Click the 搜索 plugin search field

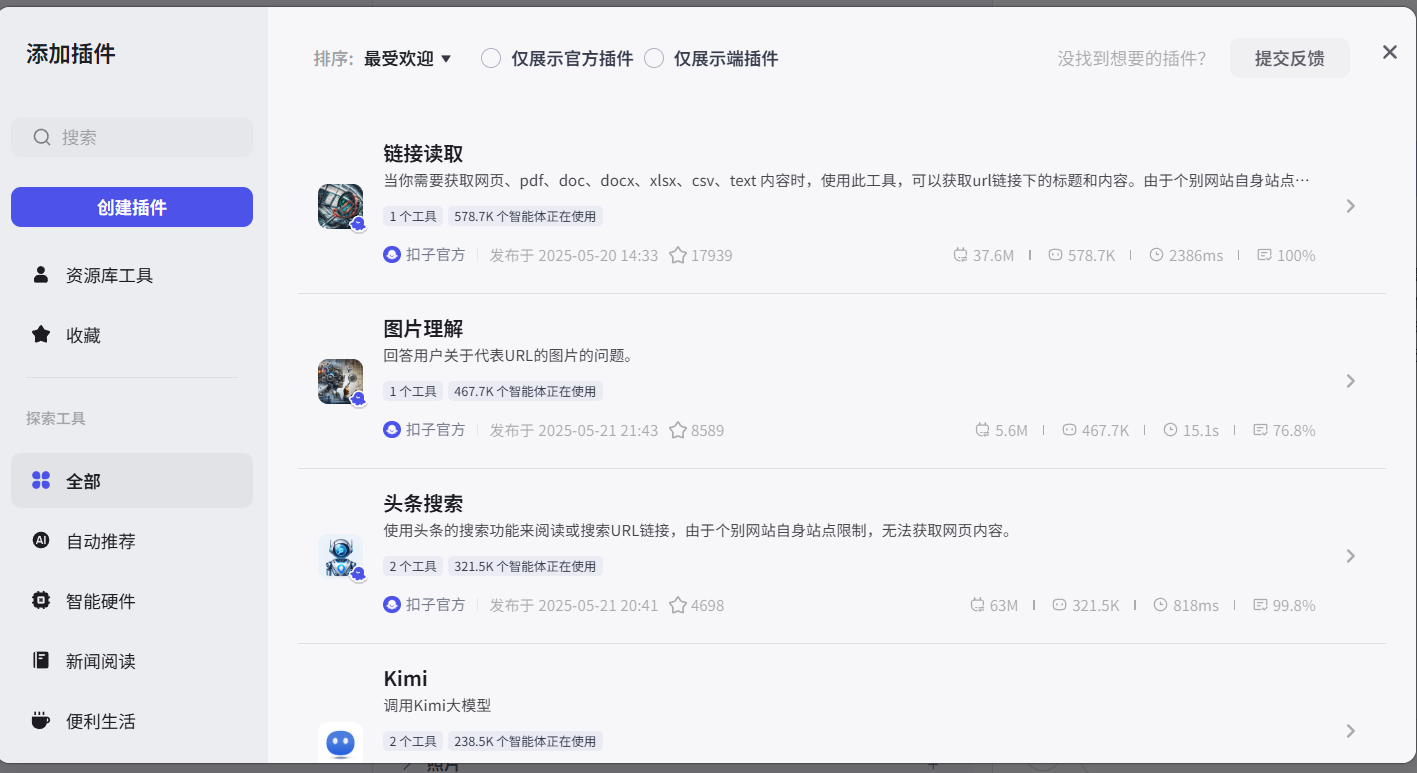pyautogui.click(x=140, y=138)
